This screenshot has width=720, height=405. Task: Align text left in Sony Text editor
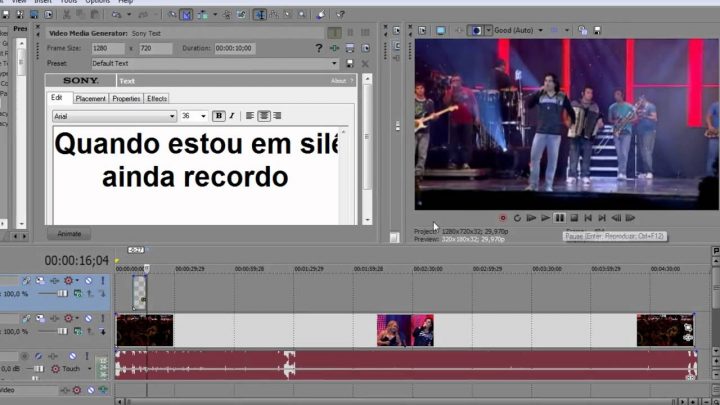coord(250,116)
